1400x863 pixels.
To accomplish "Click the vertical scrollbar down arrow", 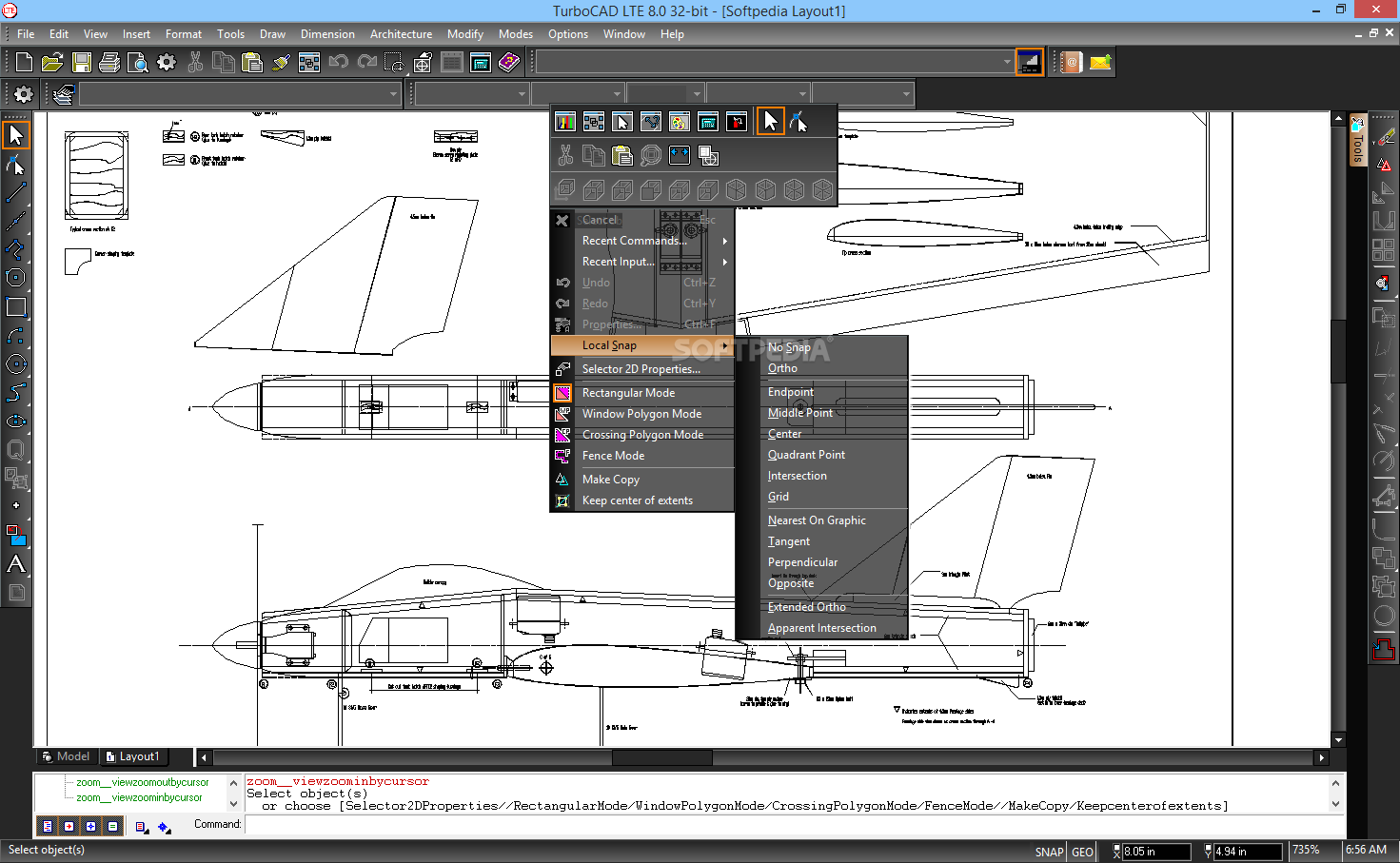I will pyautogui.click(x=1339, y=739).
